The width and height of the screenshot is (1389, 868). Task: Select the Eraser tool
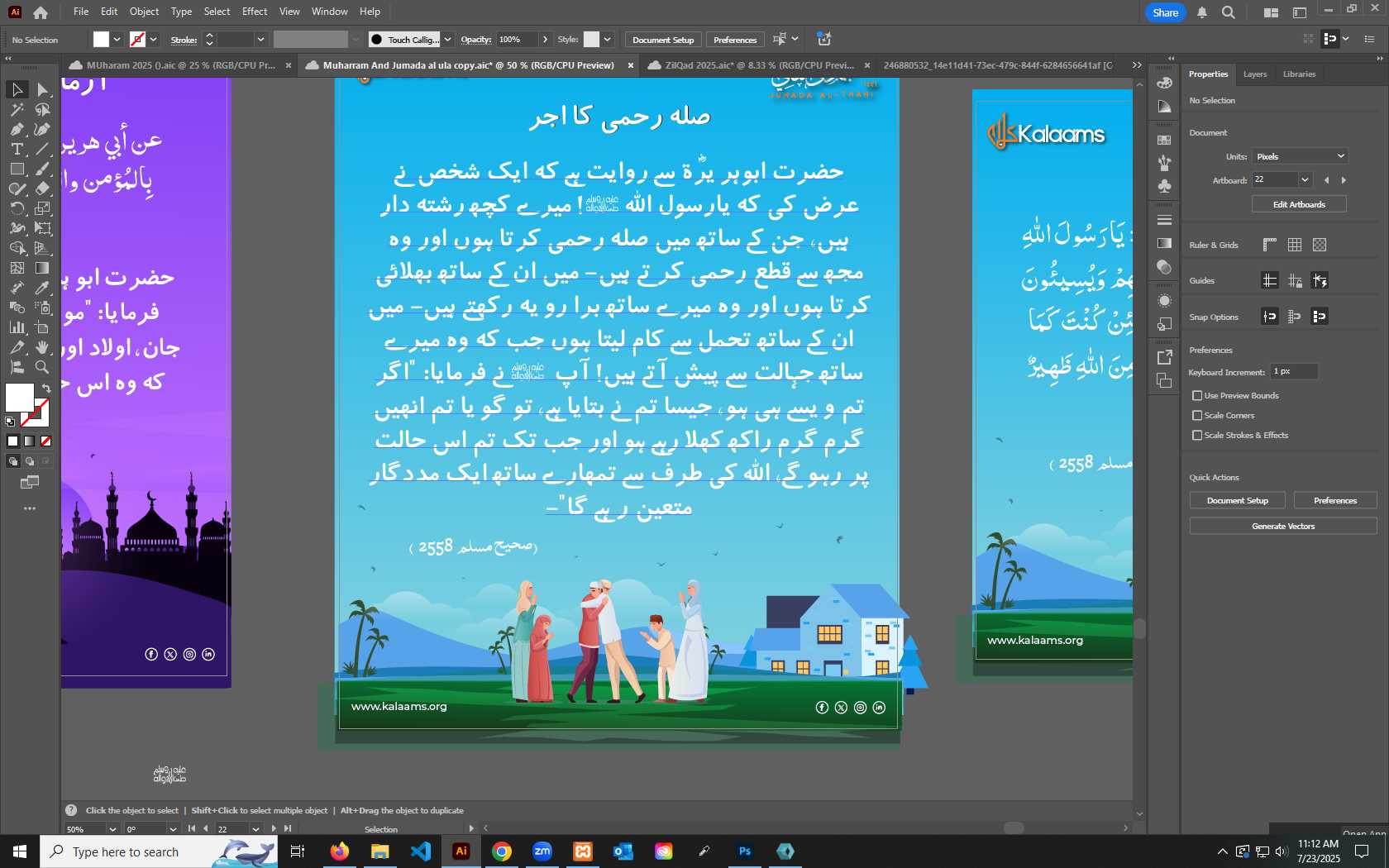42,188
